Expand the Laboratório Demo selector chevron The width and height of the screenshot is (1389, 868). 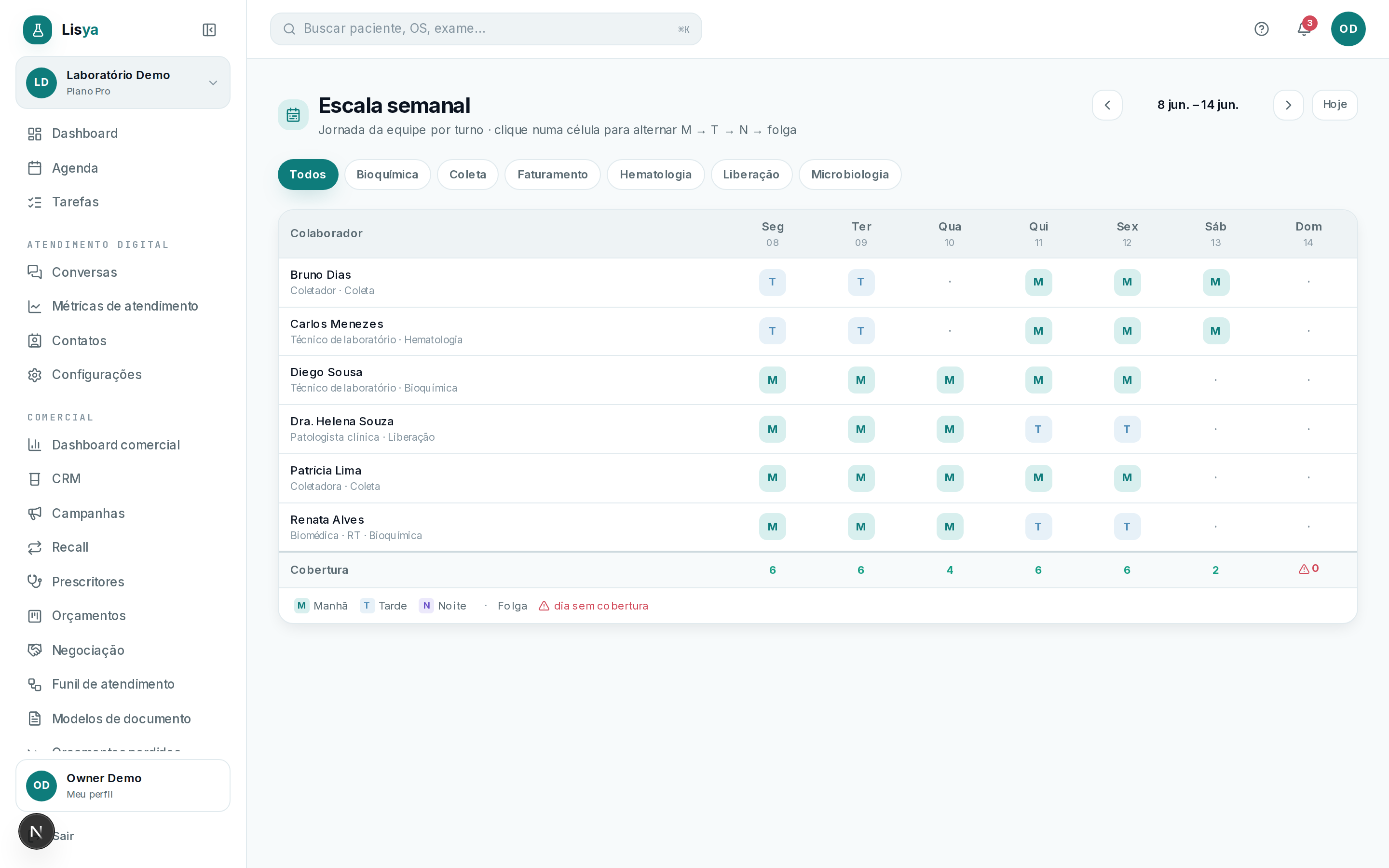tap(213, 82)
